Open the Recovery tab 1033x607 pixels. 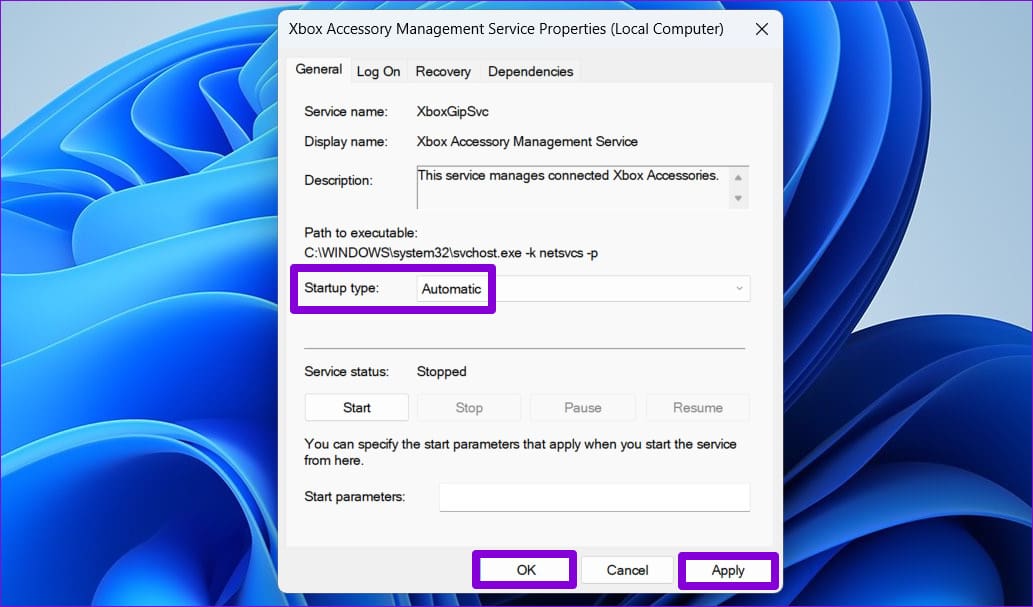pos(443,71)
